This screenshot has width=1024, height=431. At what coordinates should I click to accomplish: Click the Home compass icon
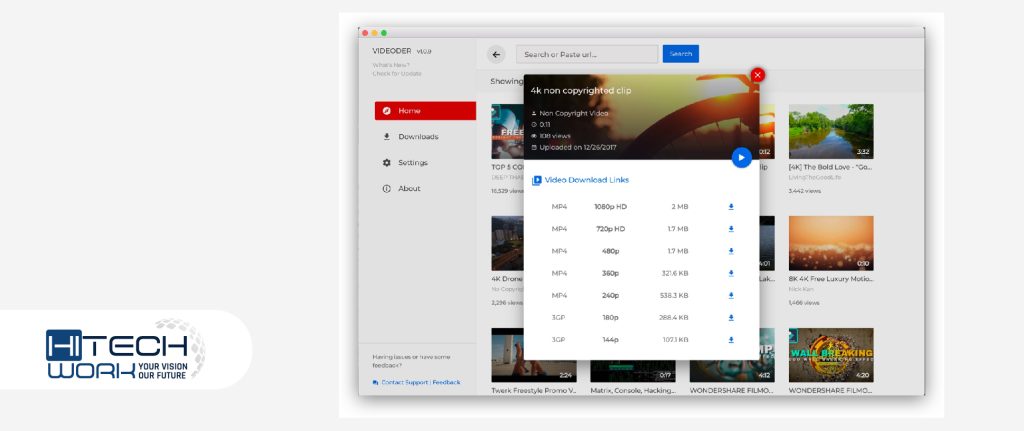coord(387,111)
